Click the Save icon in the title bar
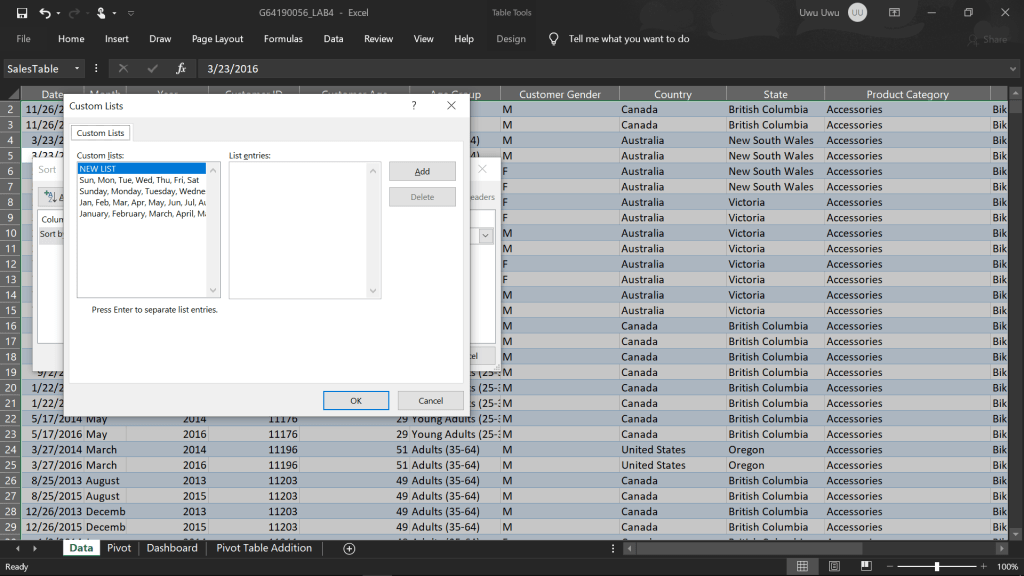Screen dimensions: 1024x576 pyautogui.click(x=21, y=13)
